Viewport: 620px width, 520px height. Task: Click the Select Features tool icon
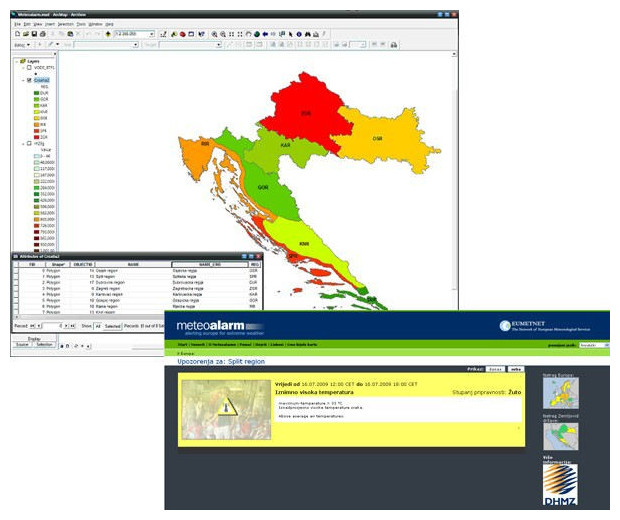pos(282,34)
